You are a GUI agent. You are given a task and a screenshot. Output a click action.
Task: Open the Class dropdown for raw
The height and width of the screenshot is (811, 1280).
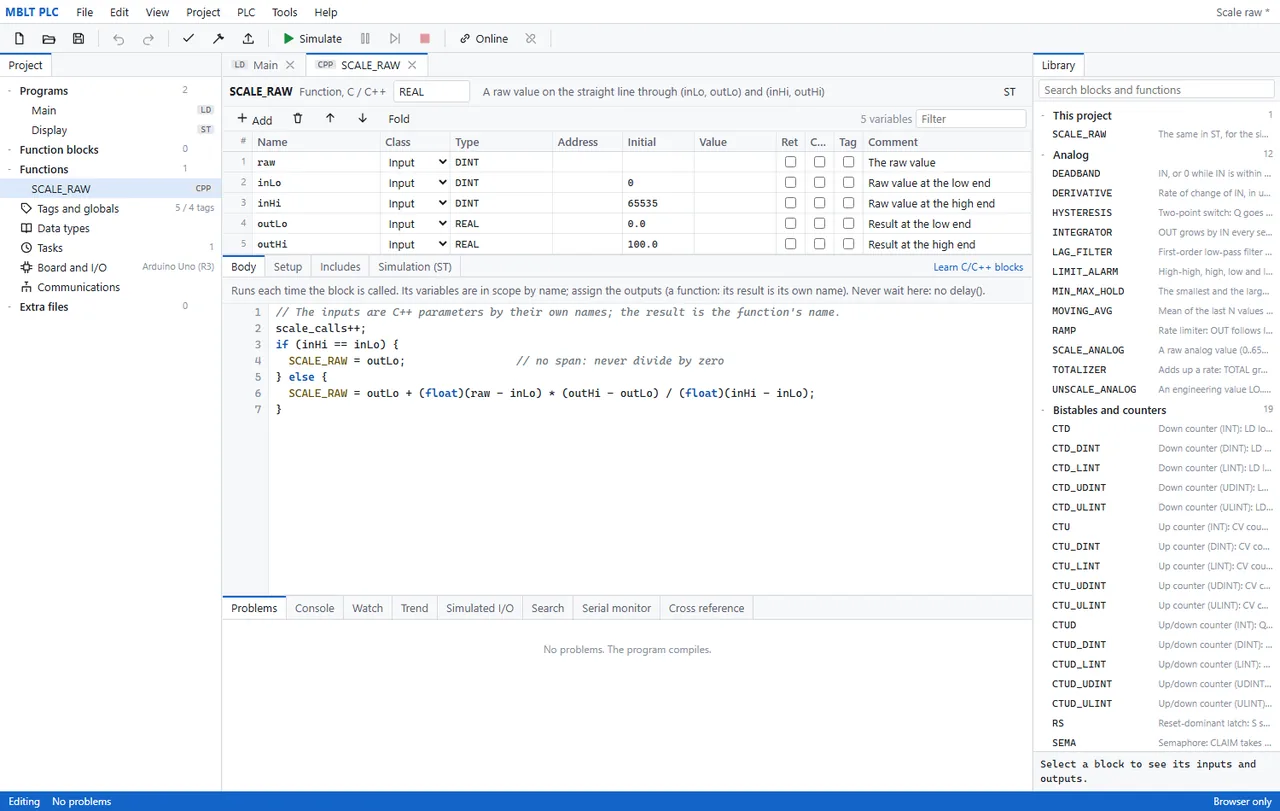pos(416,162)
